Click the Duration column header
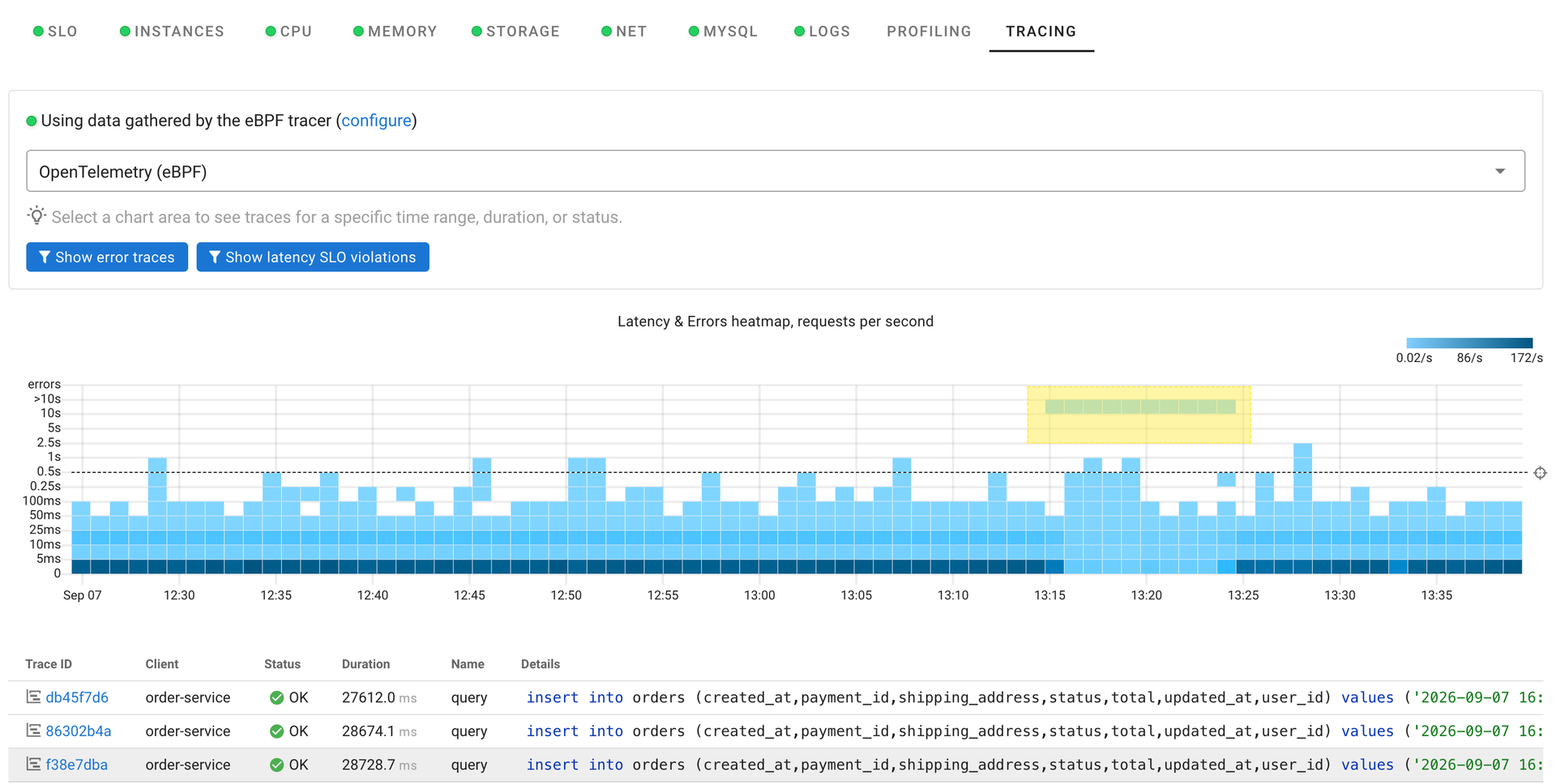 point(365,664)
